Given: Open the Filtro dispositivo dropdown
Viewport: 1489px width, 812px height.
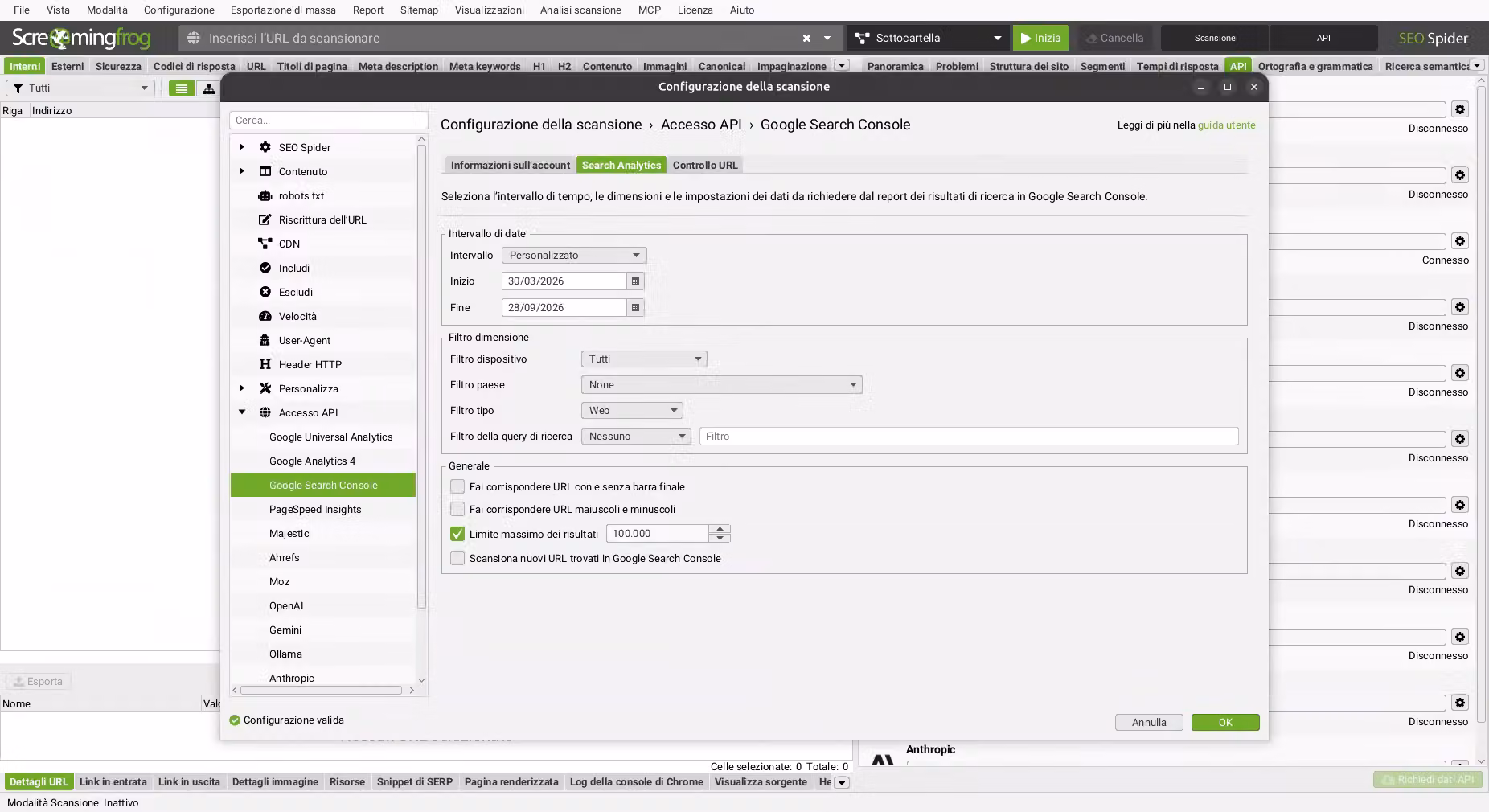Looking at the screenshot, I should pos(644,359).
